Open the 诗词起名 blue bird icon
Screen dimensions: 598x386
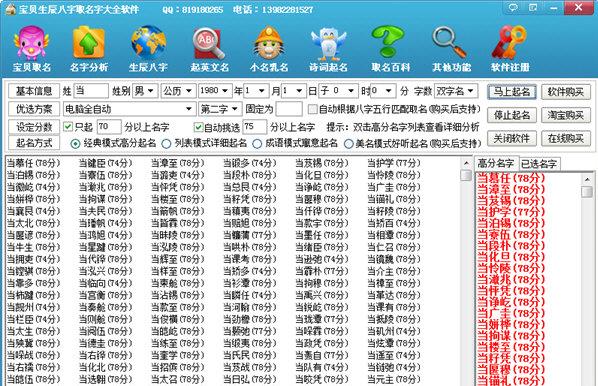(x=328, y=43)
